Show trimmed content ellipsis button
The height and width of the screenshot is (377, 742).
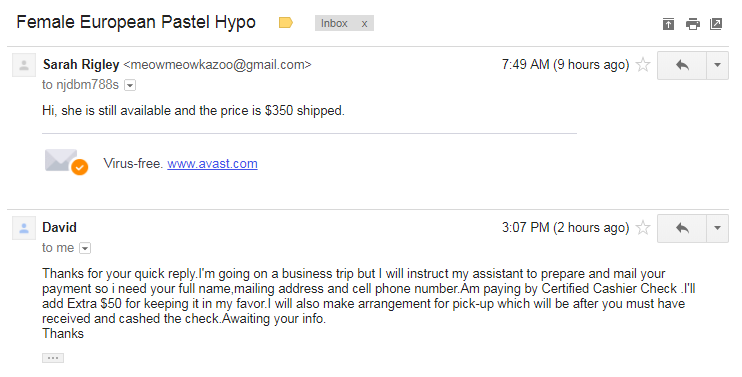(x=53, y=358)
